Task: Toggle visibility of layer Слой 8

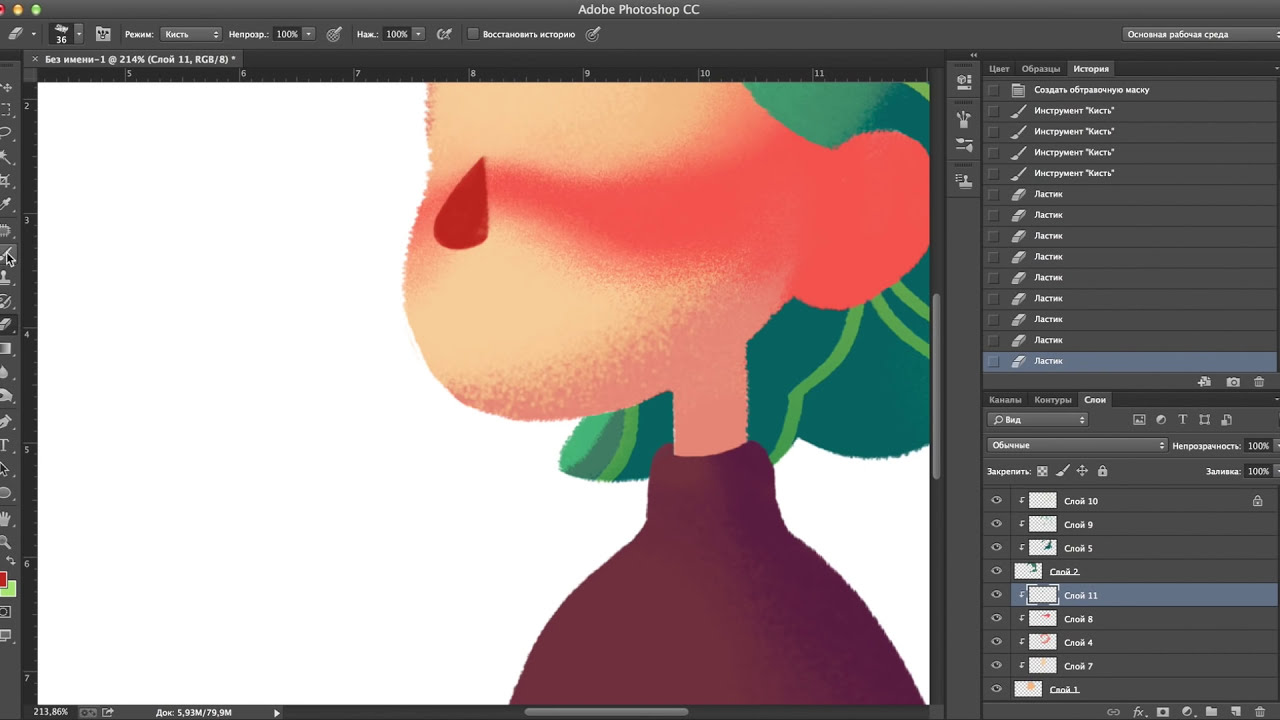Action: point(996,619)
